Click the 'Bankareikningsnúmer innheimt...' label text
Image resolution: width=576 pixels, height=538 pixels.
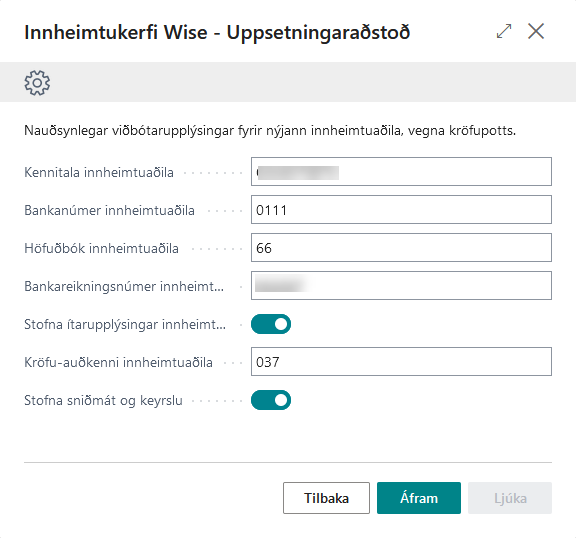pos(124,286)
